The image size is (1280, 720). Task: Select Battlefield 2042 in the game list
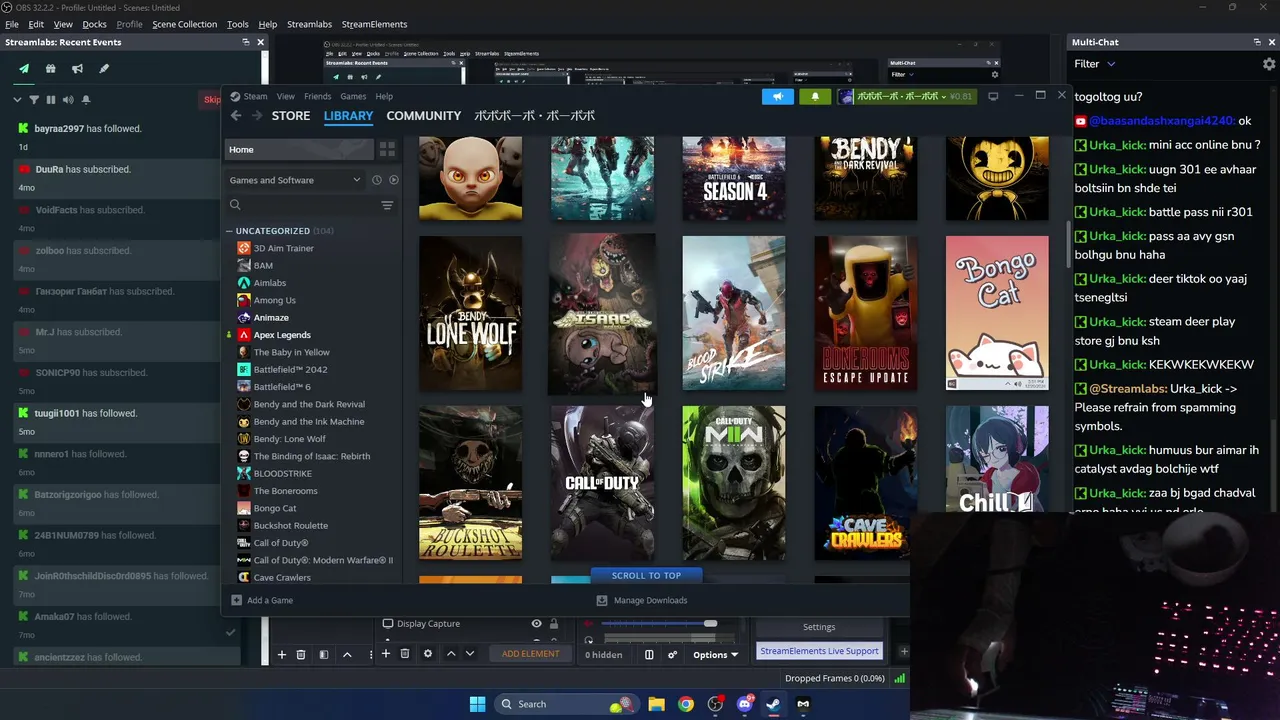[x=290, y=370]
